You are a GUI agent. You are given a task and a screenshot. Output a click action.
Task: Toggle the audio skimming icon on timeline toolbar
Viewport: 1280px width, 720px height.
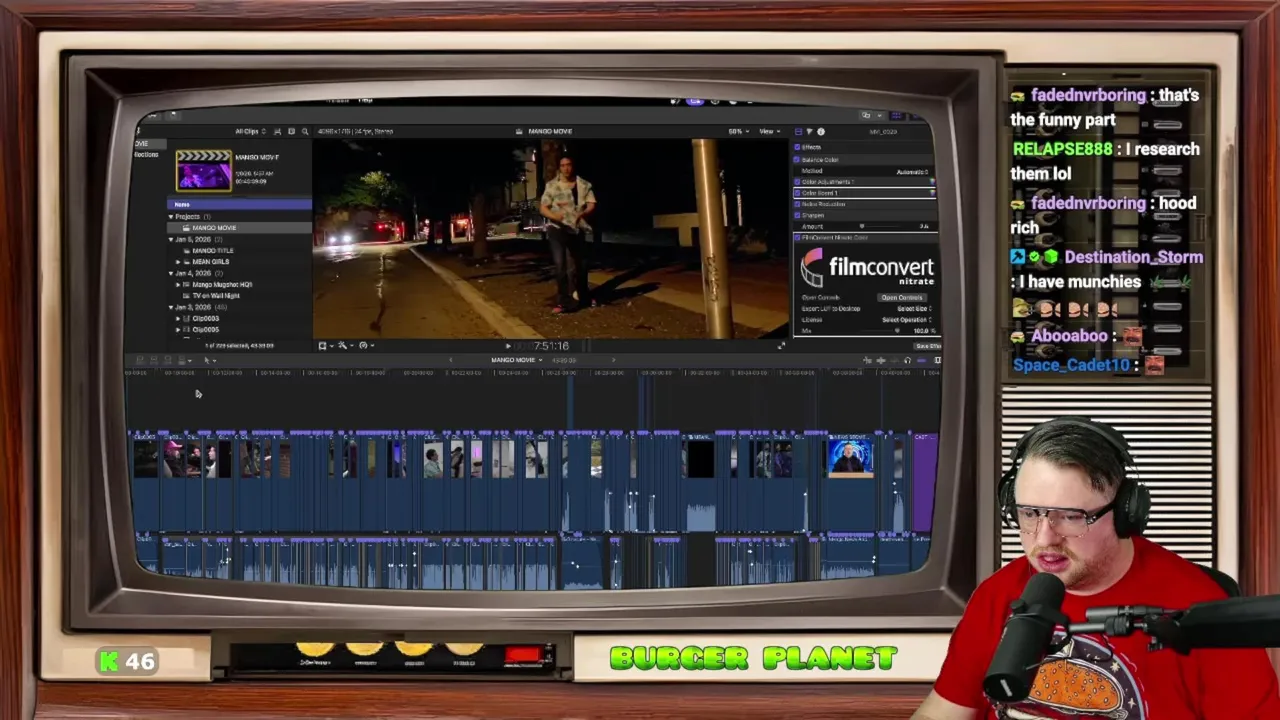click(x=881, y=360)
